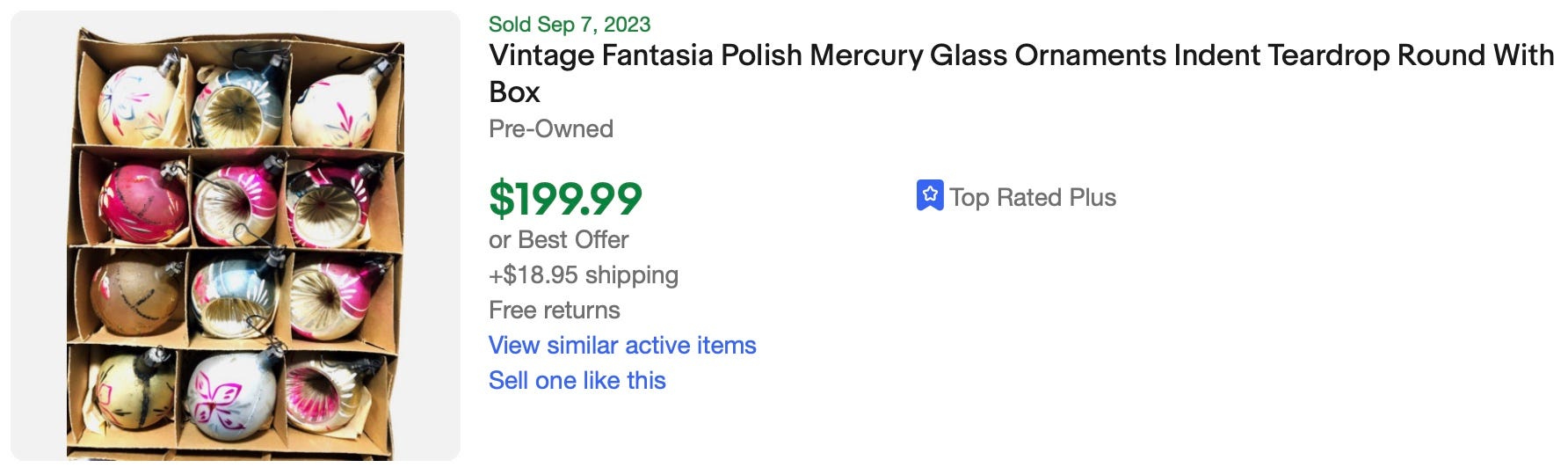Open the ornament box listing photo

pos(236,236)
